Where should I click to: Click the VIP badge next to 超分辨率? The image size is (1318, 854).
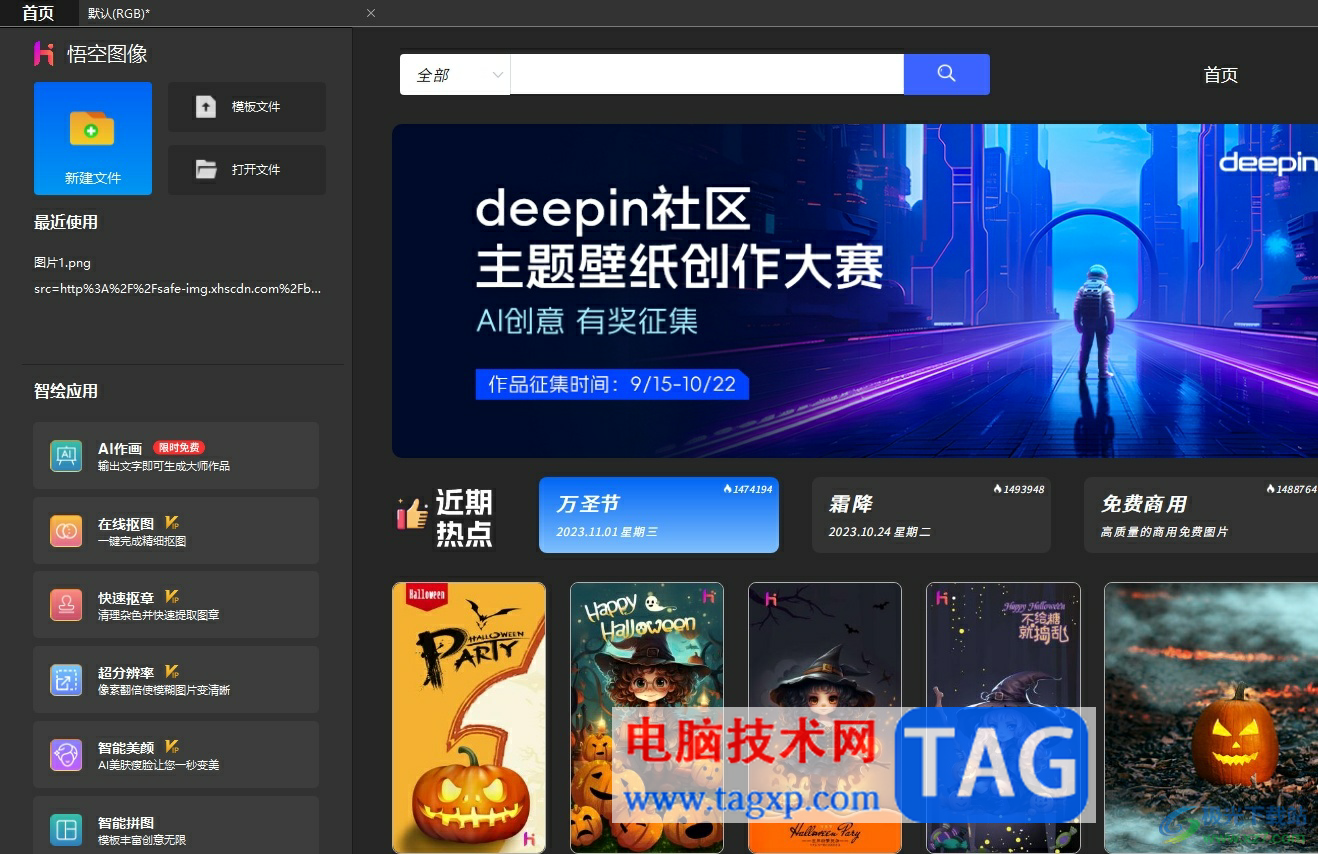pos(172,672)
